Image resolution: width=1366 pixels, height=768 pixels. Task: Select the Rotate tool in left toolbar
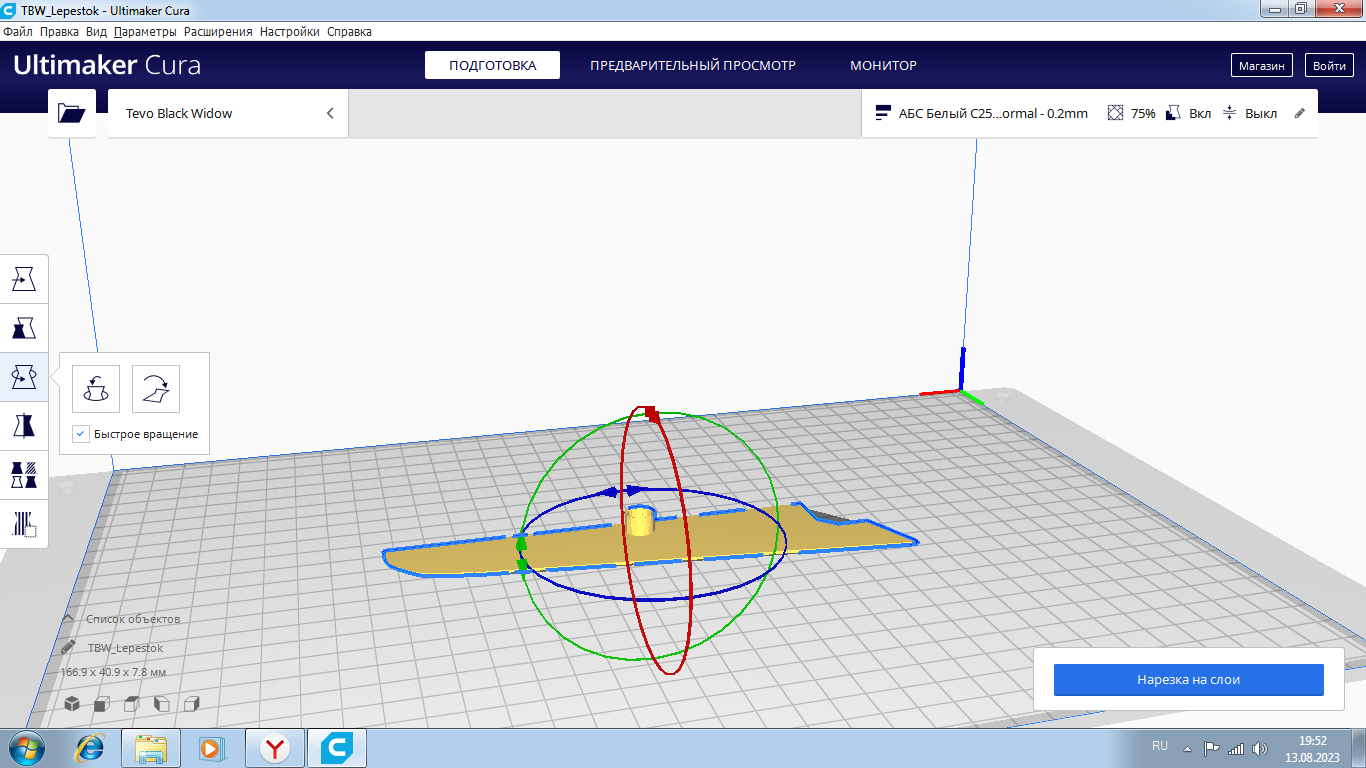click(x=24, y=377)
